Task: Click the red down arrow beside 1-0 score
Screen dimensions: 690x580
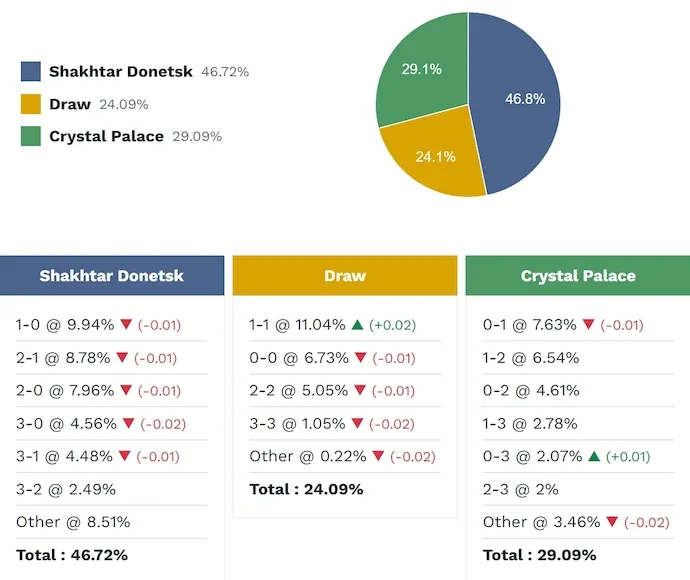Action: [x=126, y=325]
